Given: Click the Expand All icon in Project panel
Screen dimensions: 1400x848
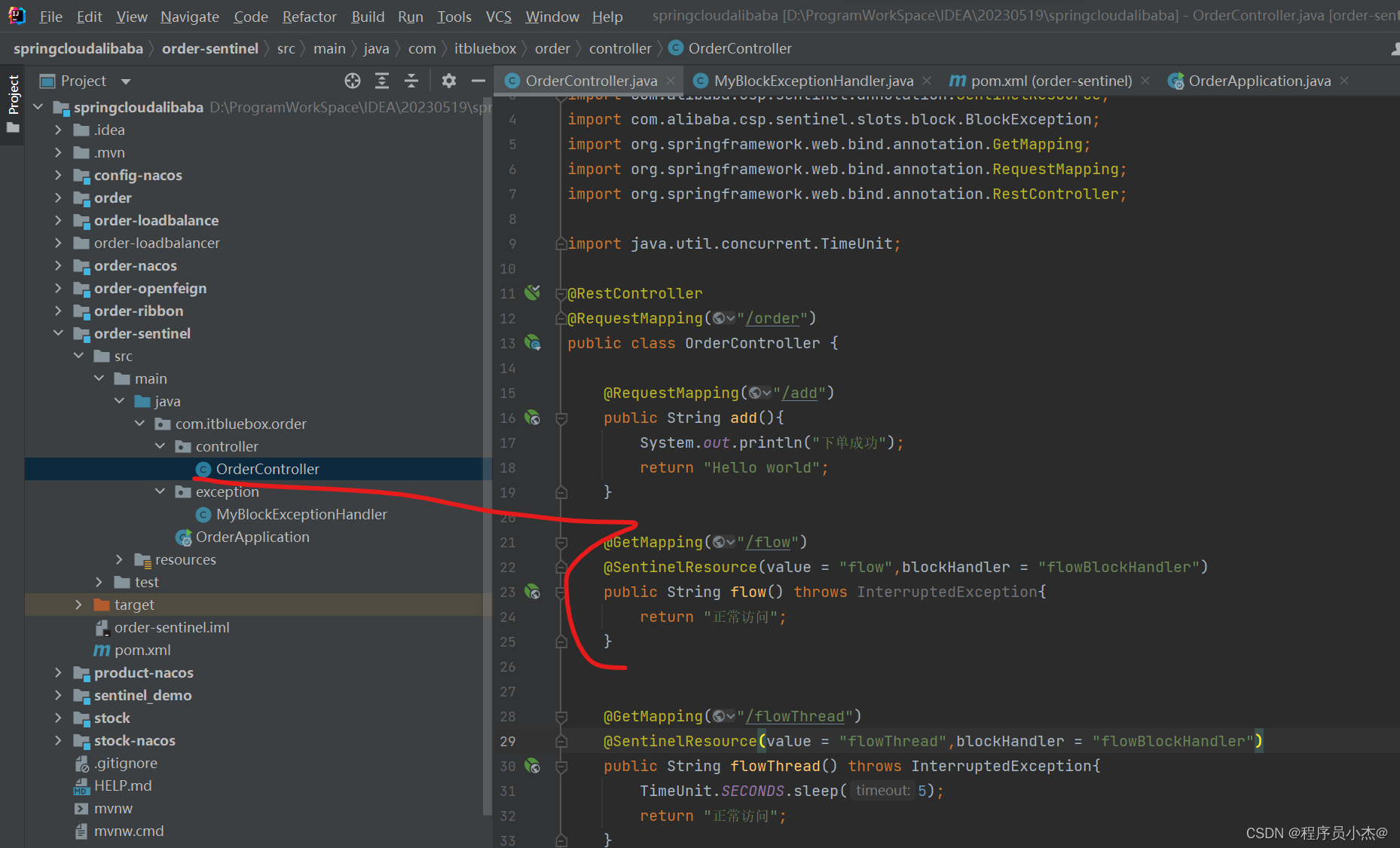Looking at the screenshot, I should [x=382, y=81].
